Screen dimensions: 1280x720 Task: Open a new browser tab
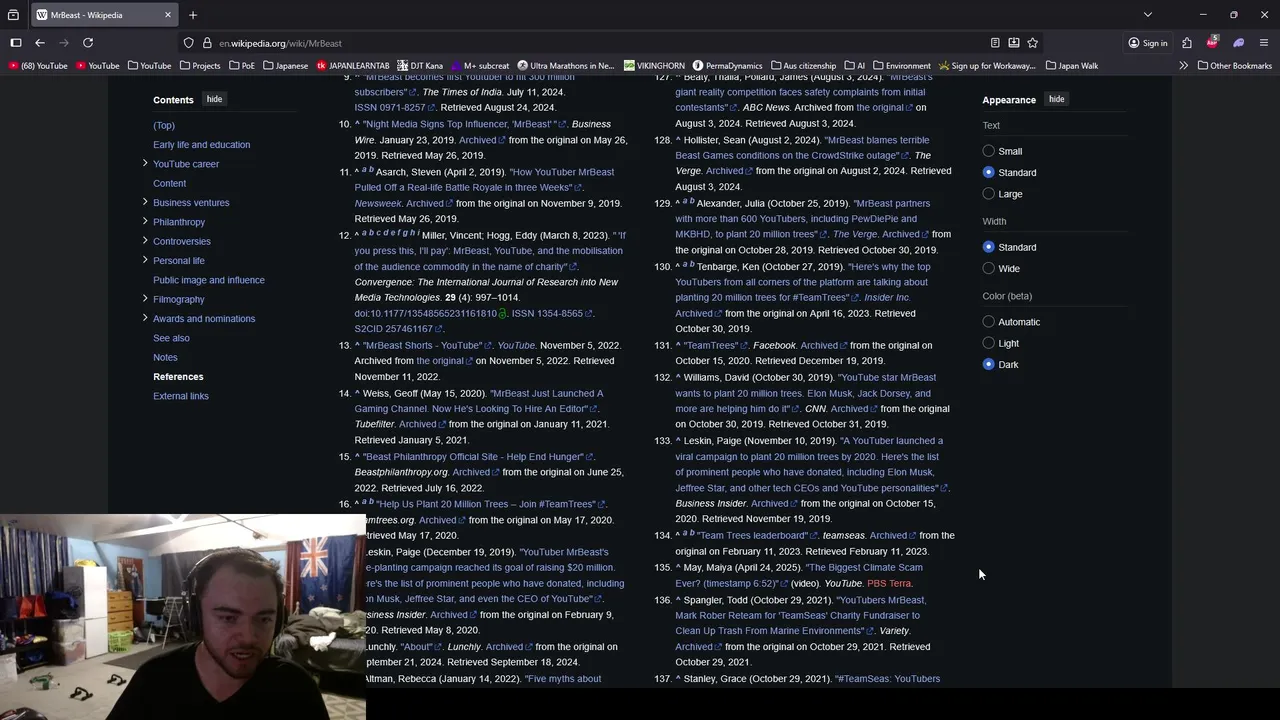(193, 15)
